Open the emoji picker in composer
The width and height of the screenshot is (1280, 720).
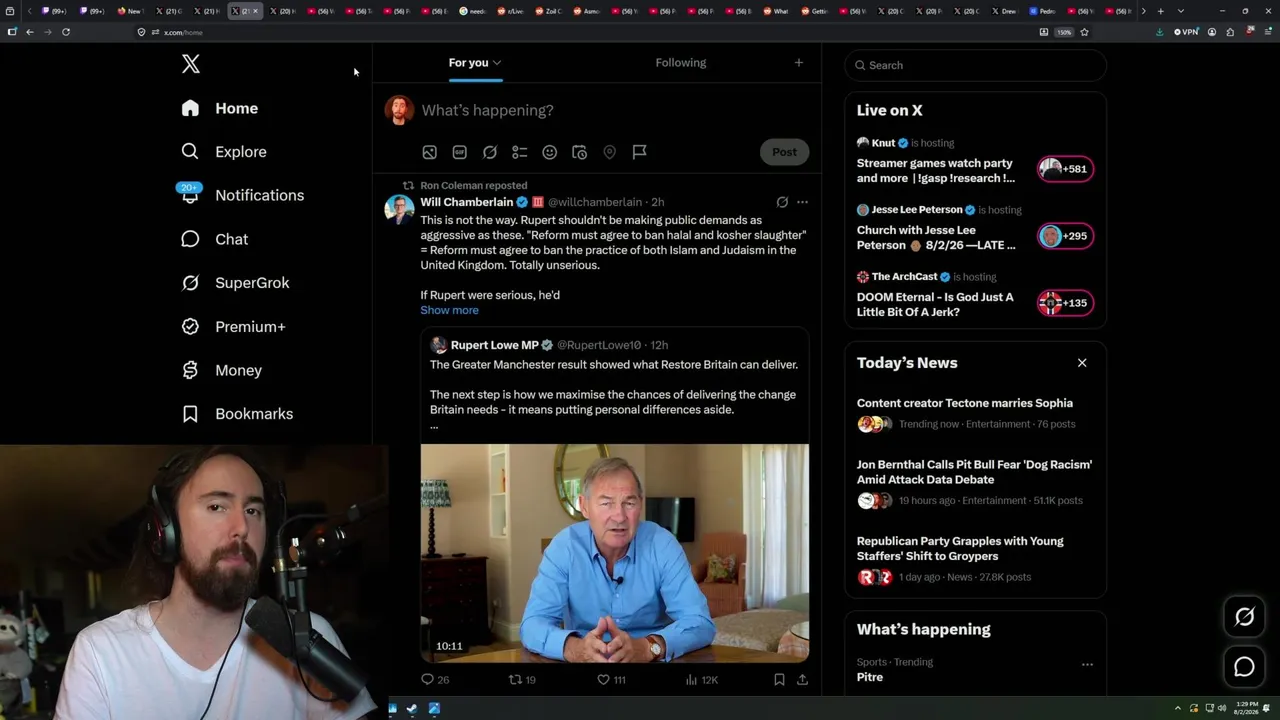(549, 152)
